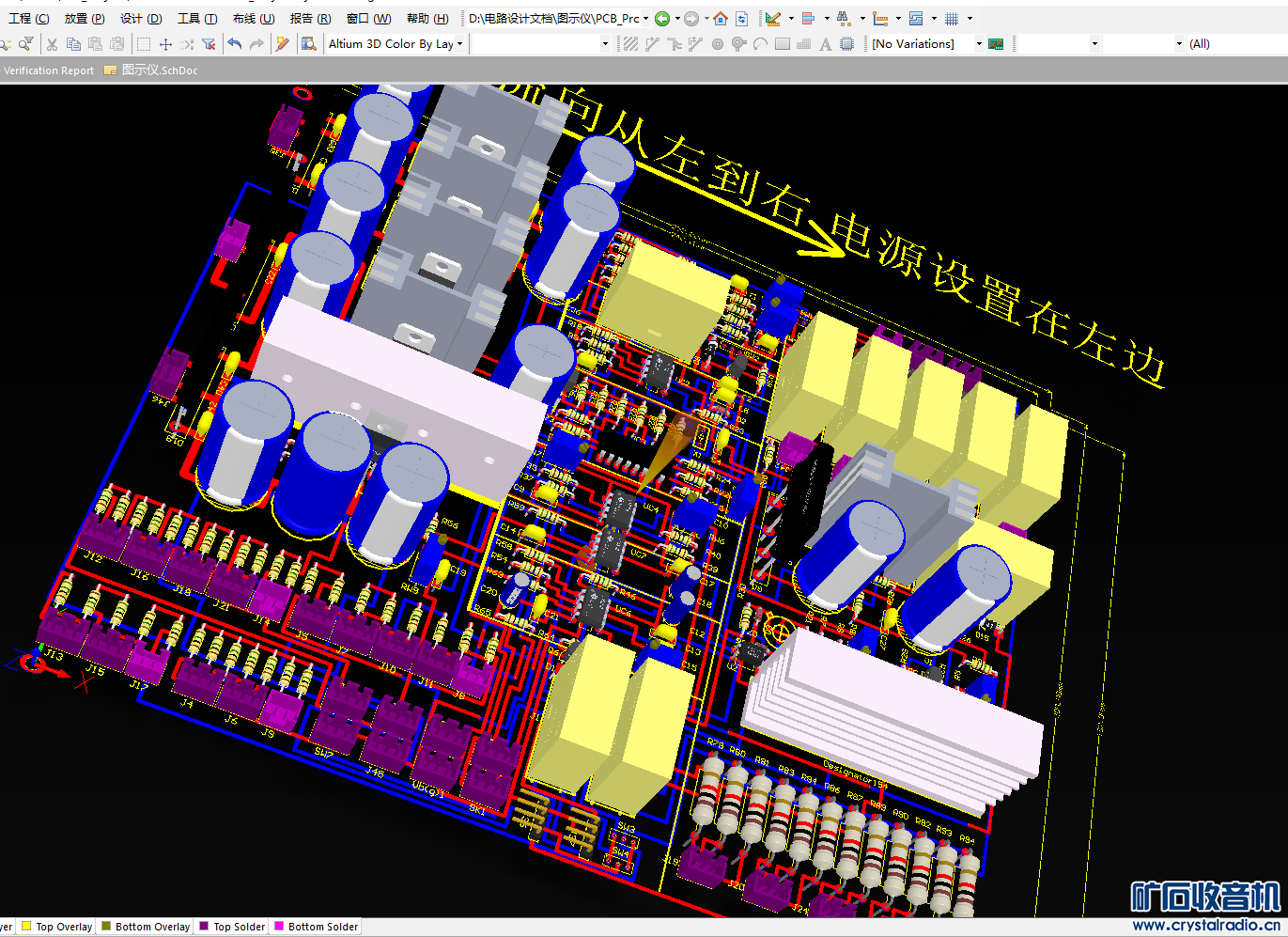The width and height of the screenshot is (1288, 937).
Task: Open the 布线 (U) menu
Action: click(254, 19)
